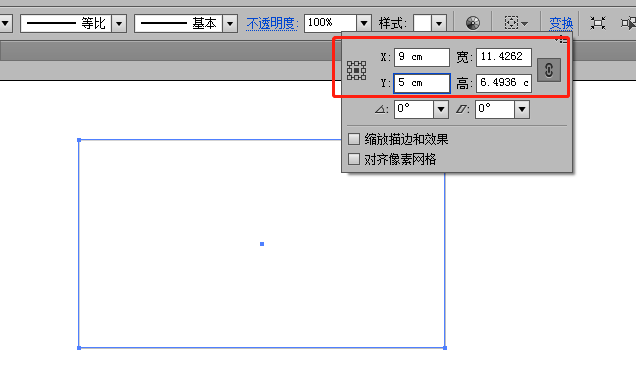Click the shear angle field showing 0°
Image resolution: width=636 pixels, height=369 pixels.
495,109
